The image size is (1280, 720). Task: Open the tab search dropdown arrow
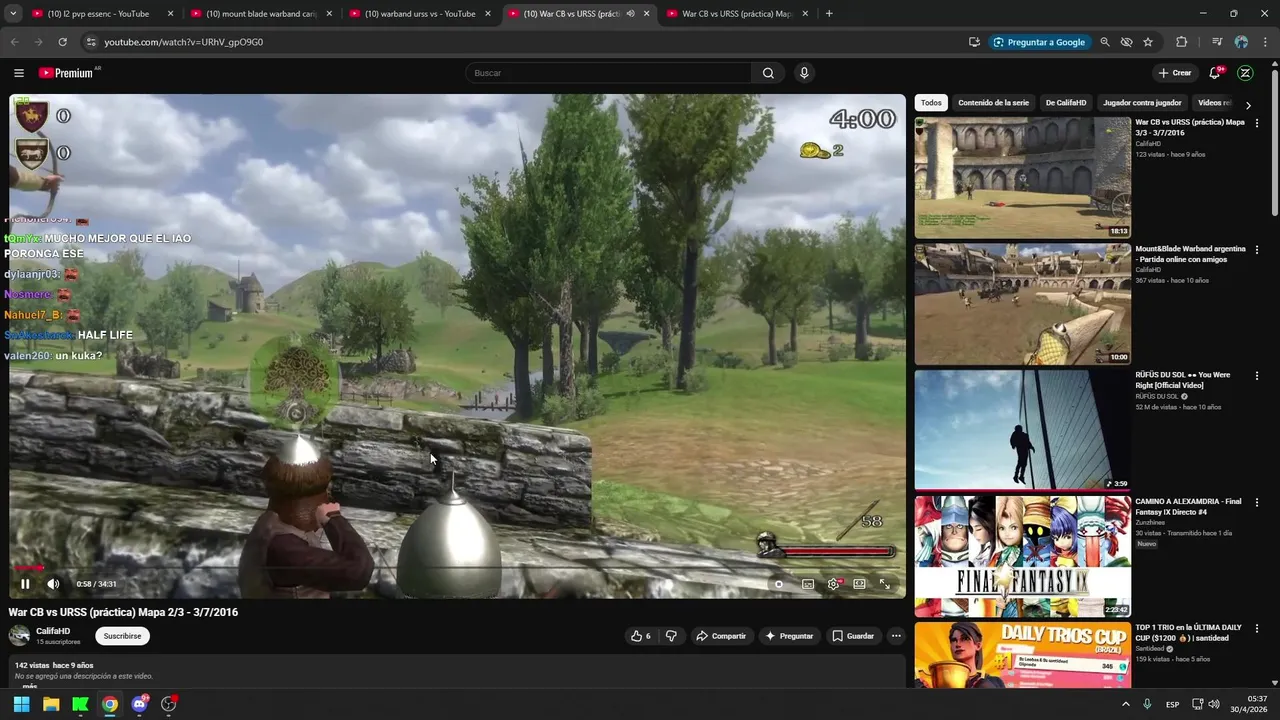pos(13,14)
